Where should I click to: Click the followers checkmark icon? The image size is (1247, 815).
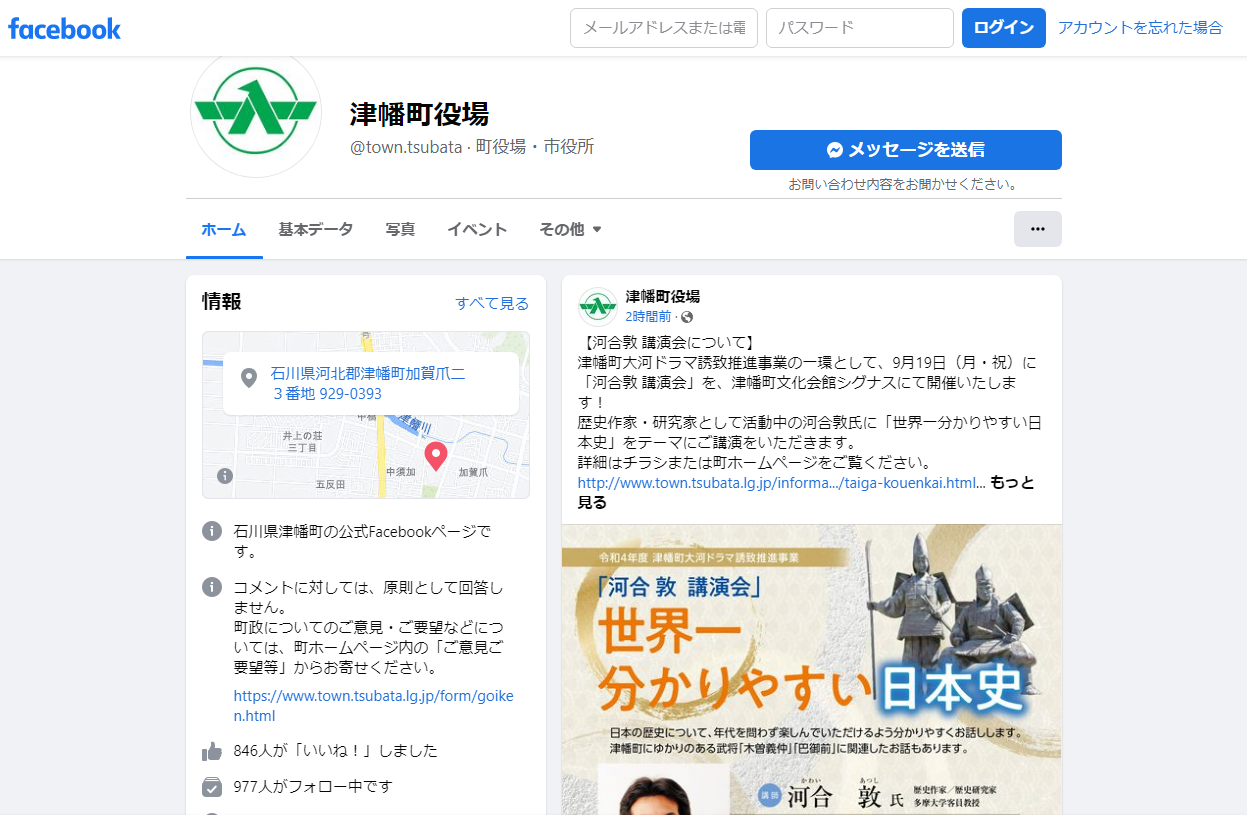(x=212, y=787)
